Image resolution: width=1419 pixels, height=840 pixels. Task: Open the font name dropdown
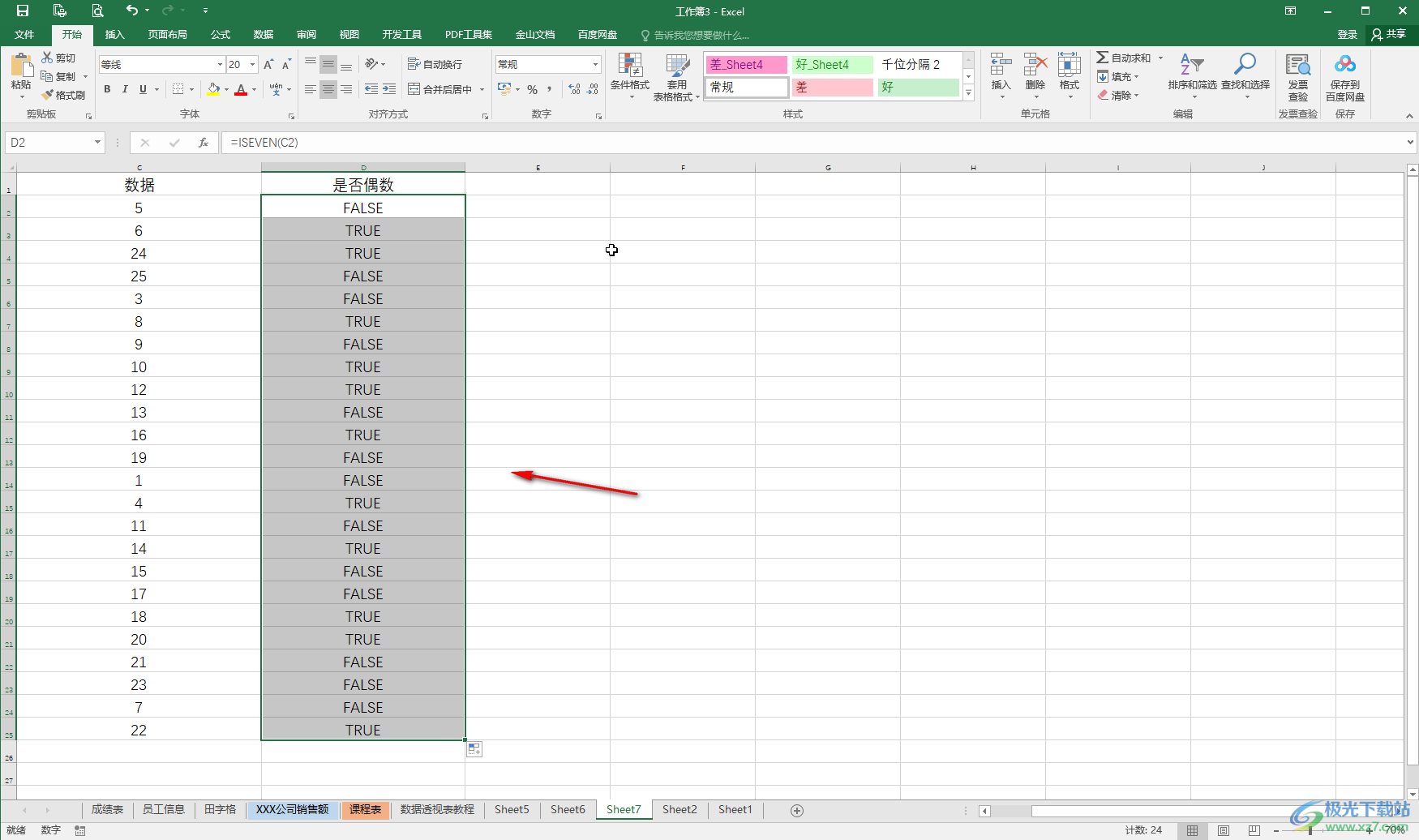220,64
